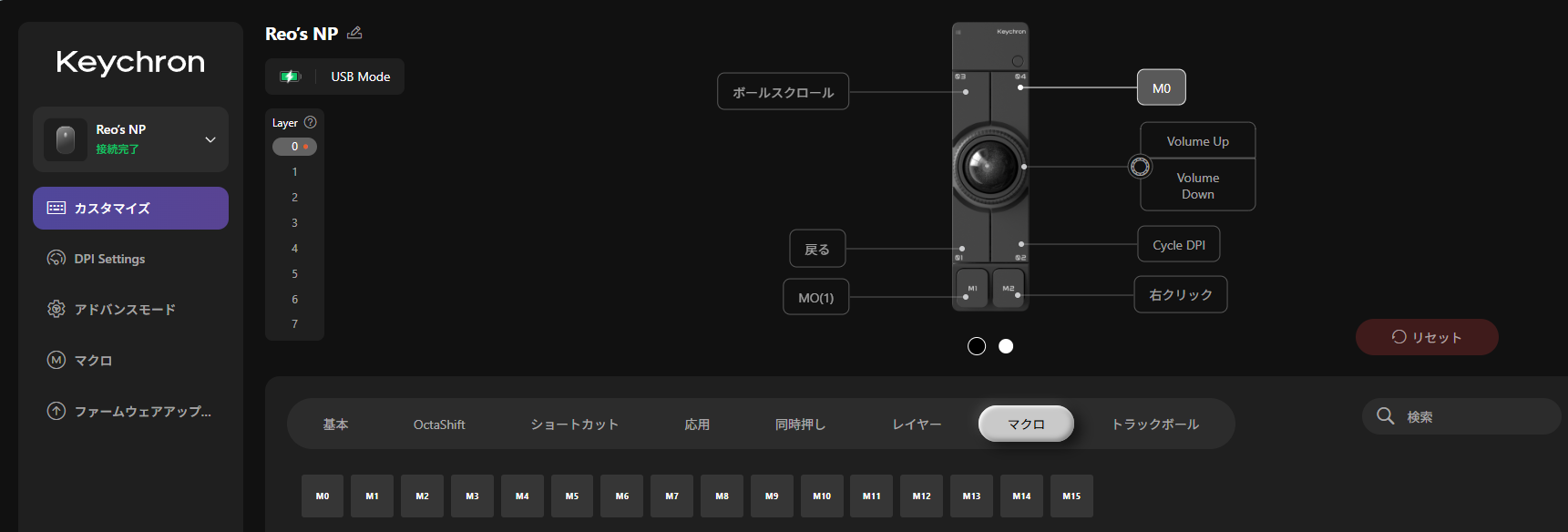Image resolution: width=1568 pixels, height=532 pixels.
Task: Choose macro key M5
Action: point(572,496)
